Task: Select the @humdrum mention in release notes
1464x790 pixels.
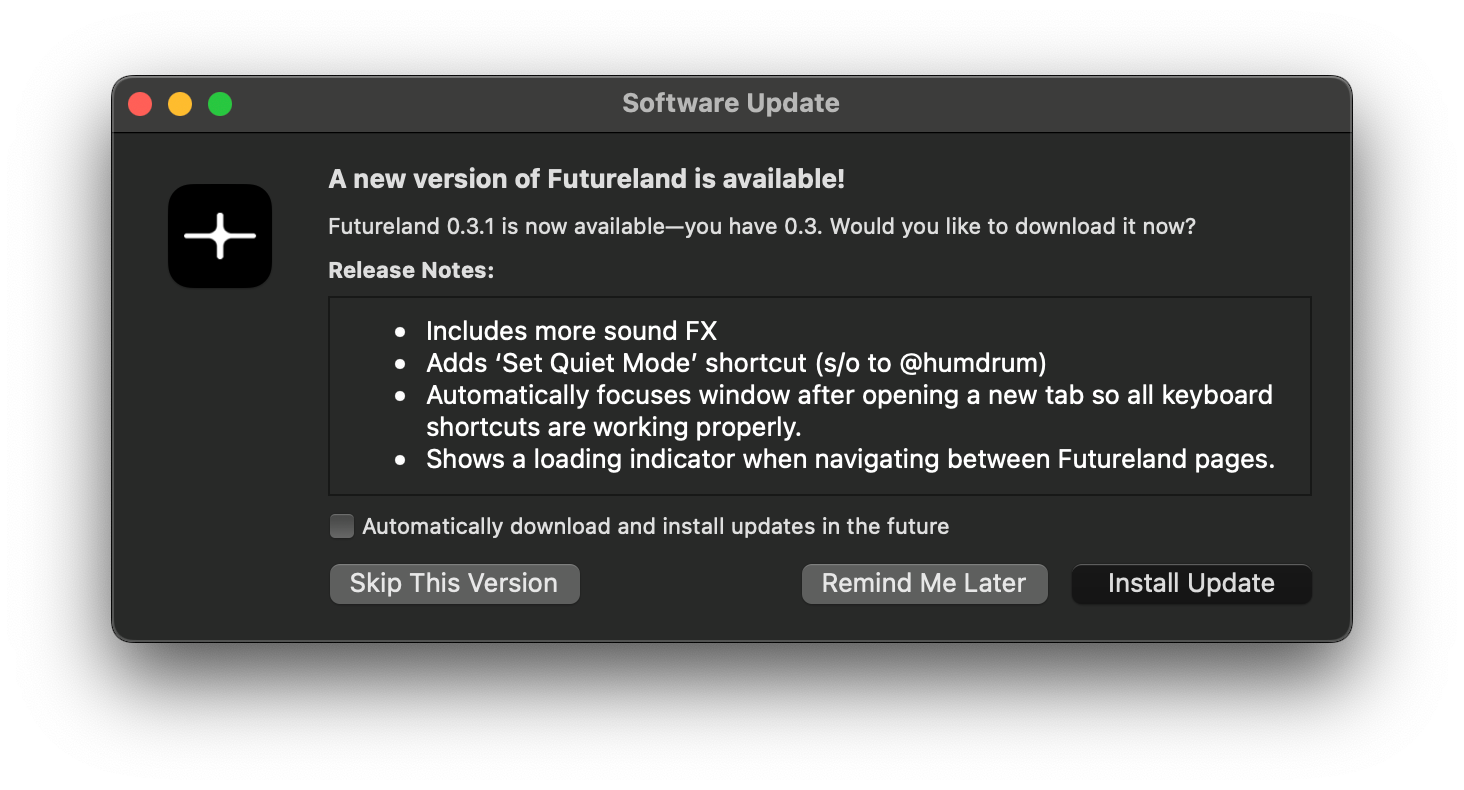Action: tap(991, 362)
